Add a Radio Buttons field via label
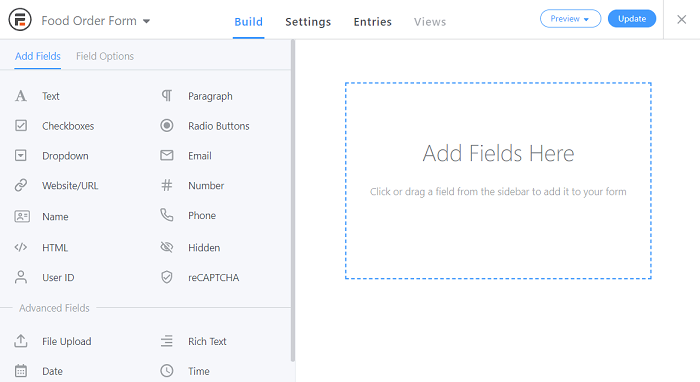700x382 pixels. click(x=219, y=126)
